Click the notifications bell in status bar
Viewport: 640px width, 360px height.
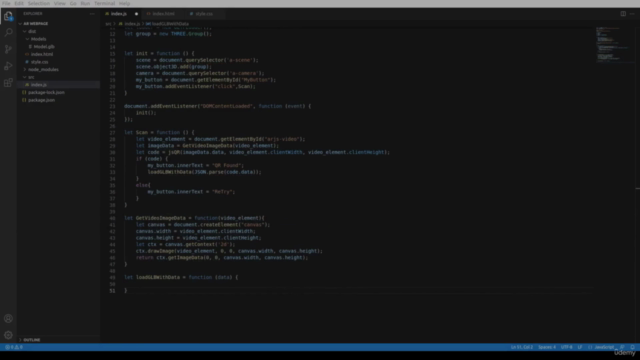(x=633, y=347)
